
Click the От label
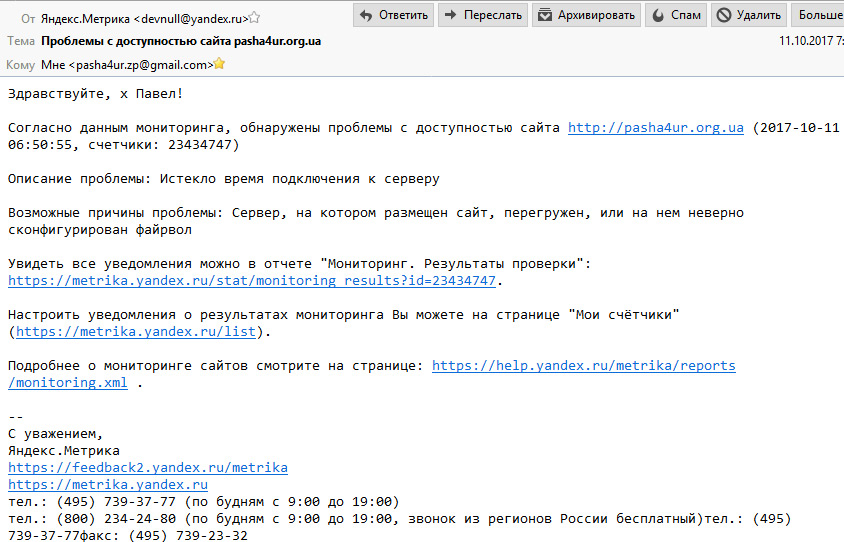pos(29,19)
